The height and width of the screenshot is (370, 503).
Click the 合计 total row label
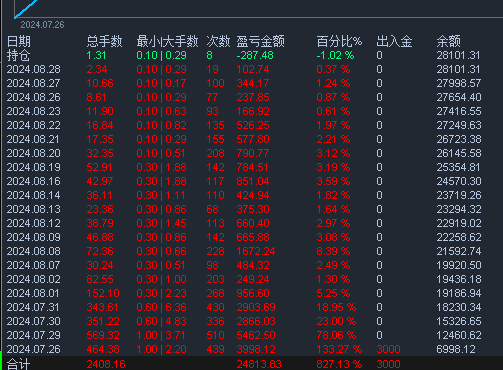(x=19, y=364)
